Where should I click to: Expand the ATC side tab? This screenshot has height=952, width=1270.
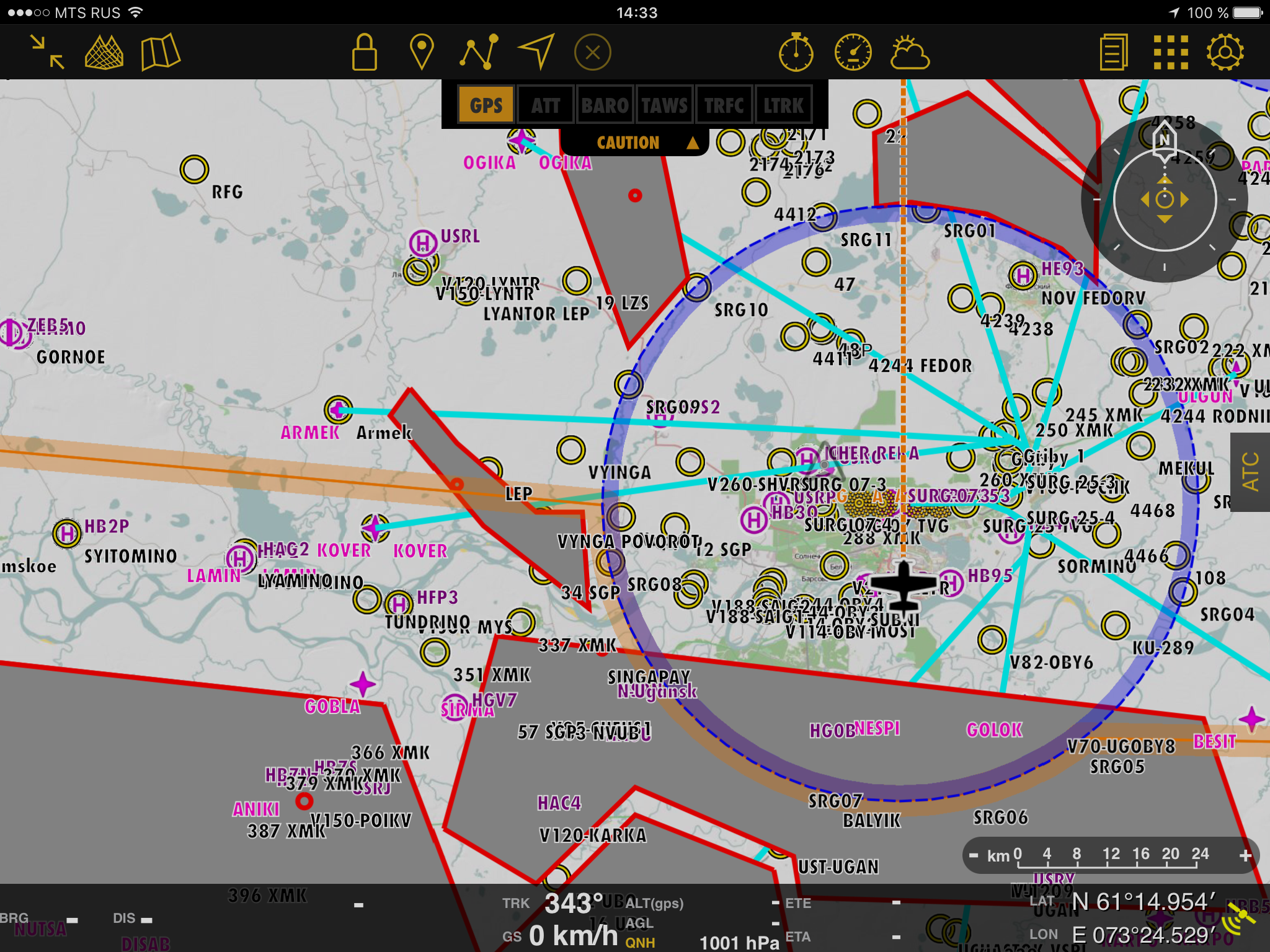[x=1251, y=472]
